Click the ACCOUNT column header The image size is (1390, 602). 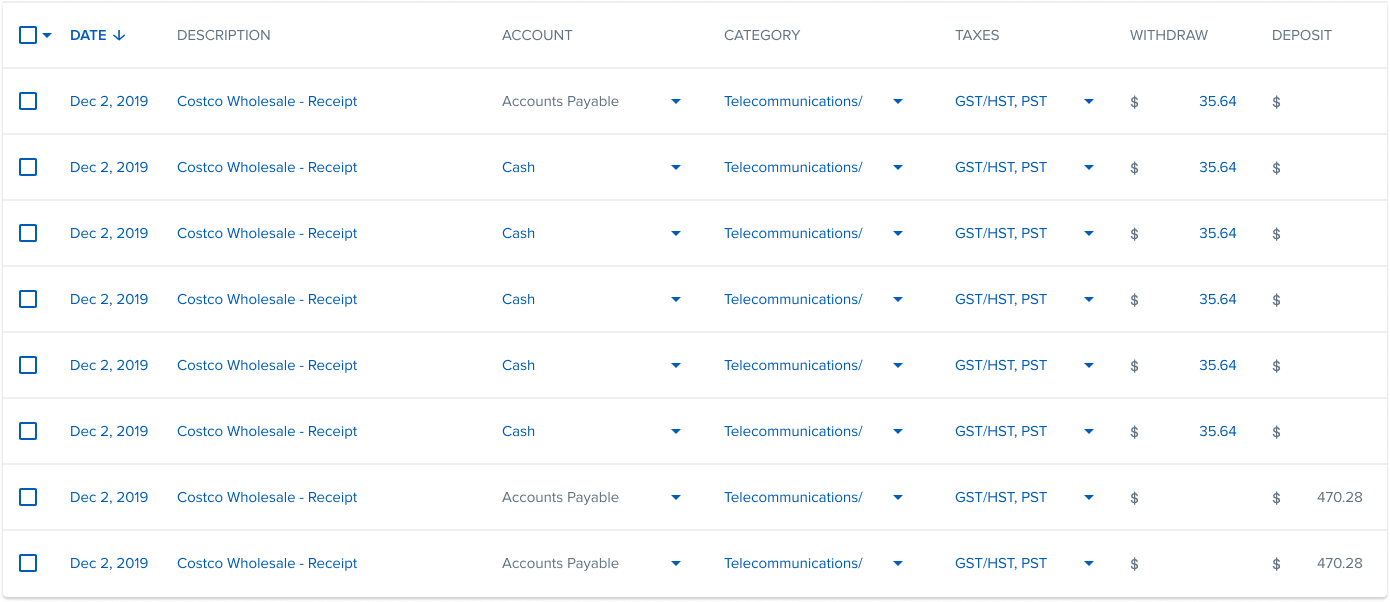click(537, 35)
